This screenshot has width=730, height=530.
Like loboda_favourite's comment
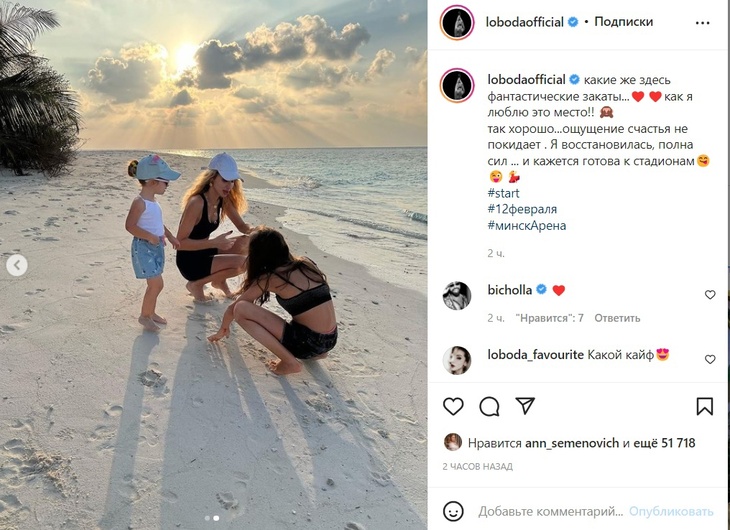pyautogui.click(x=710, y=359)
